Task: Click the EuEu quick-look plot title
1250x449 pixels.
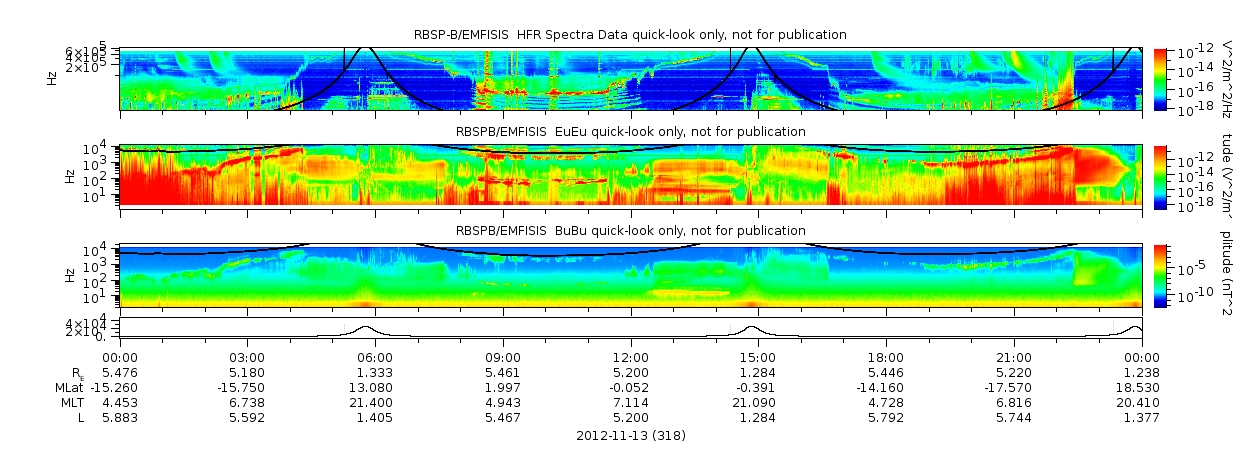Action: [x=630, y=132]
